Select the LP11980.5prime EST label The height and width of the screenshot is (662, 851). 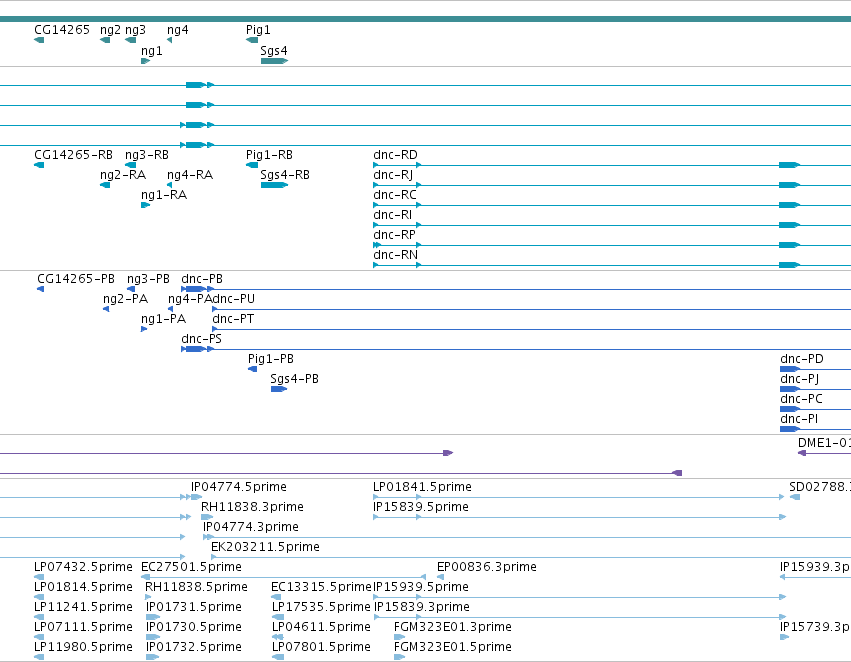pos(83,647)
